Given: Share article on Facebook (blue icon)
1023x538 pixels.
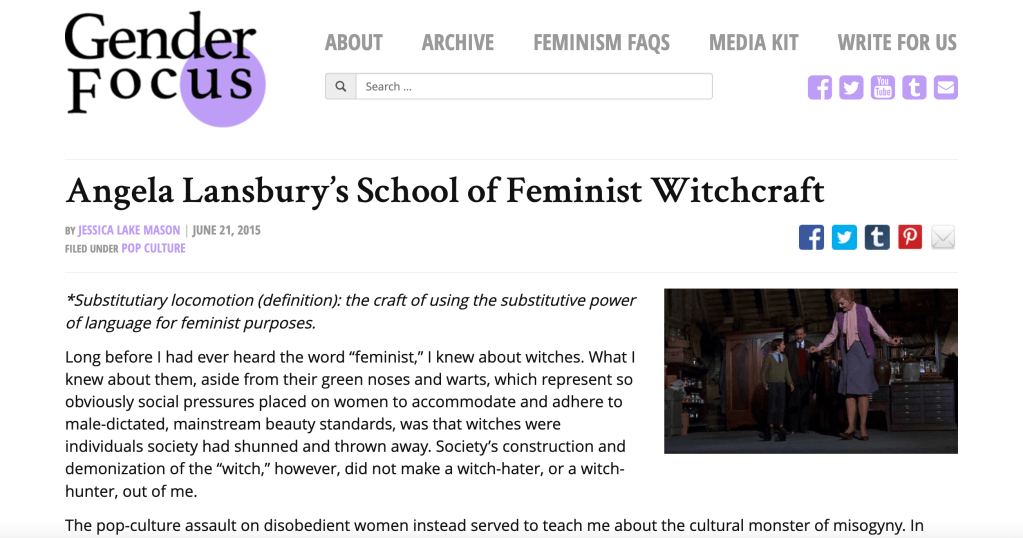Looking at the screenshot, I should [x=812, y=237].
